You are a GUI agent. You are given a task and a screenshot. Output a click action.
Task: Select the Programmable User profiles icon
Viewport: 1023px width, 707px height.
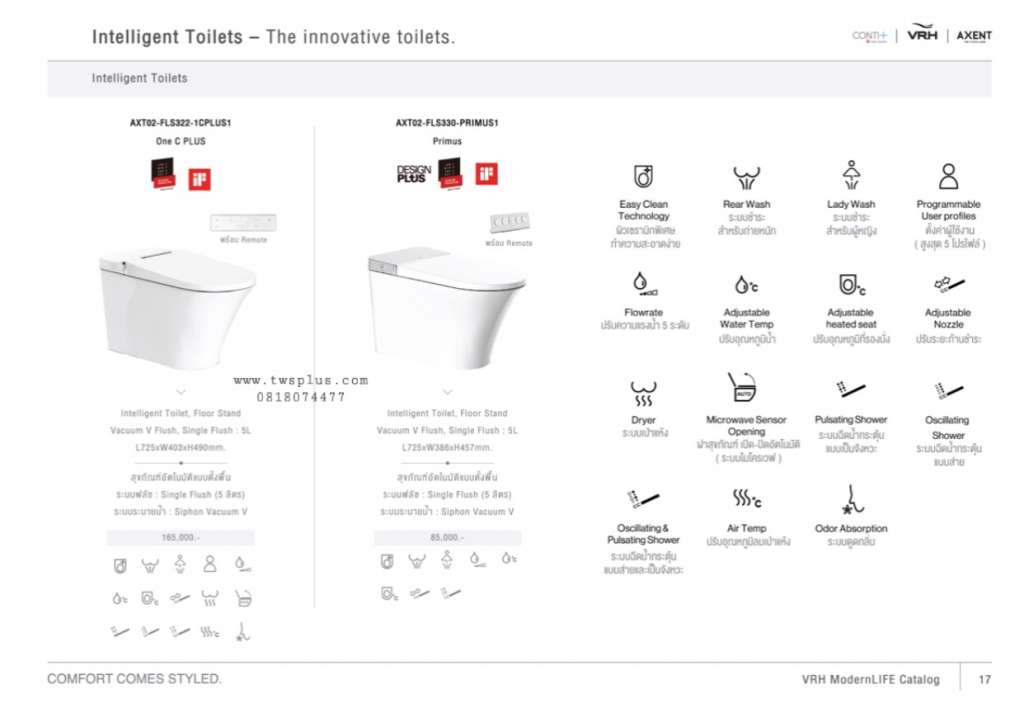pyautogui.click(x=949, y=176)
